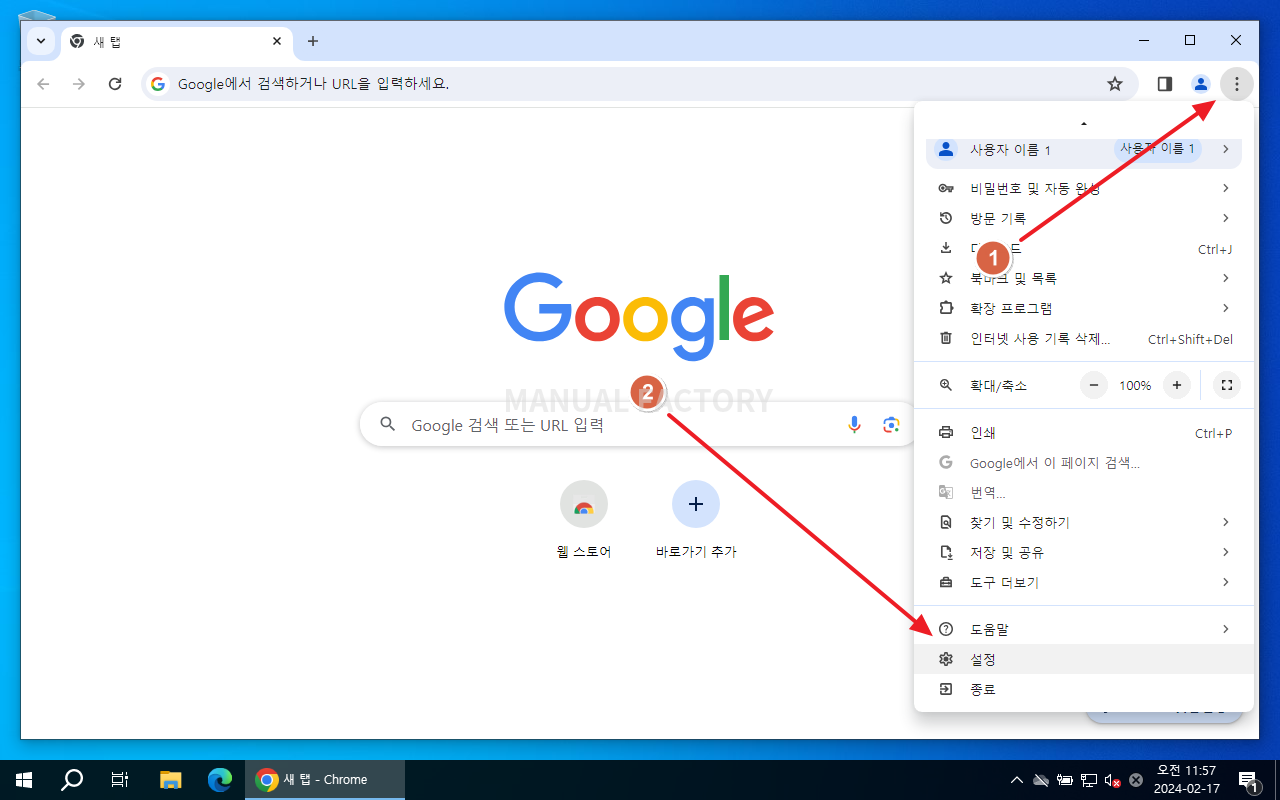Click the Google icon in address bar
Viewport: 1280px width, 800px height.
[x=158, y=84]
